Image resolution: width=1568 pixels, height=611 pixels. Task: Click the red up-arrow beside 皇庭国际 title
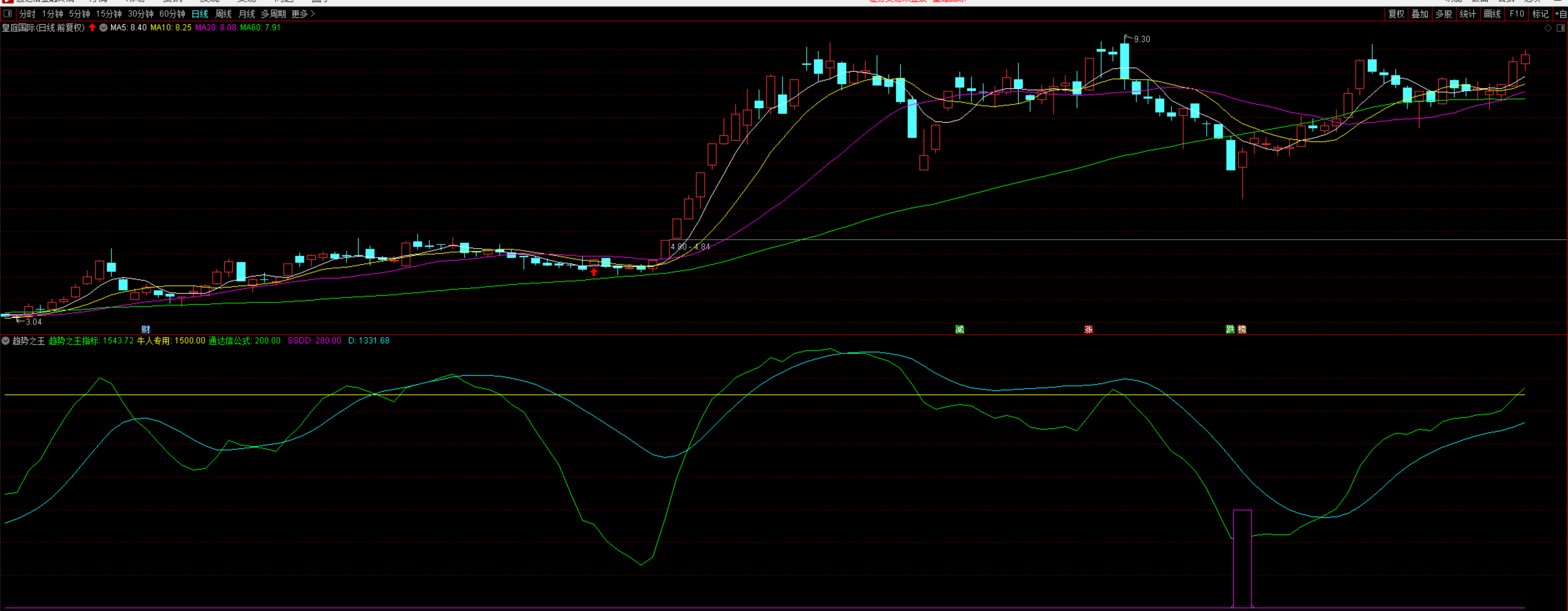point(92,28)
